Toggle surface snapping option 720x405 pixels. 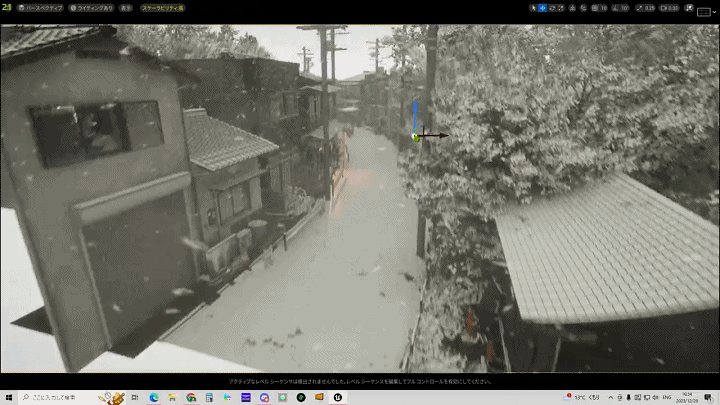point(584,8)
